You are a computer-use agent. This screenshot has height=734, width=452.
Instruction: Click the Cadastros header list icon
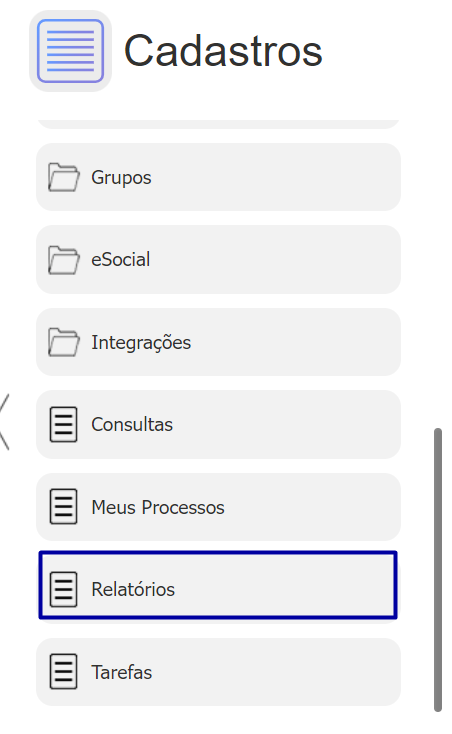click(71, 51)
